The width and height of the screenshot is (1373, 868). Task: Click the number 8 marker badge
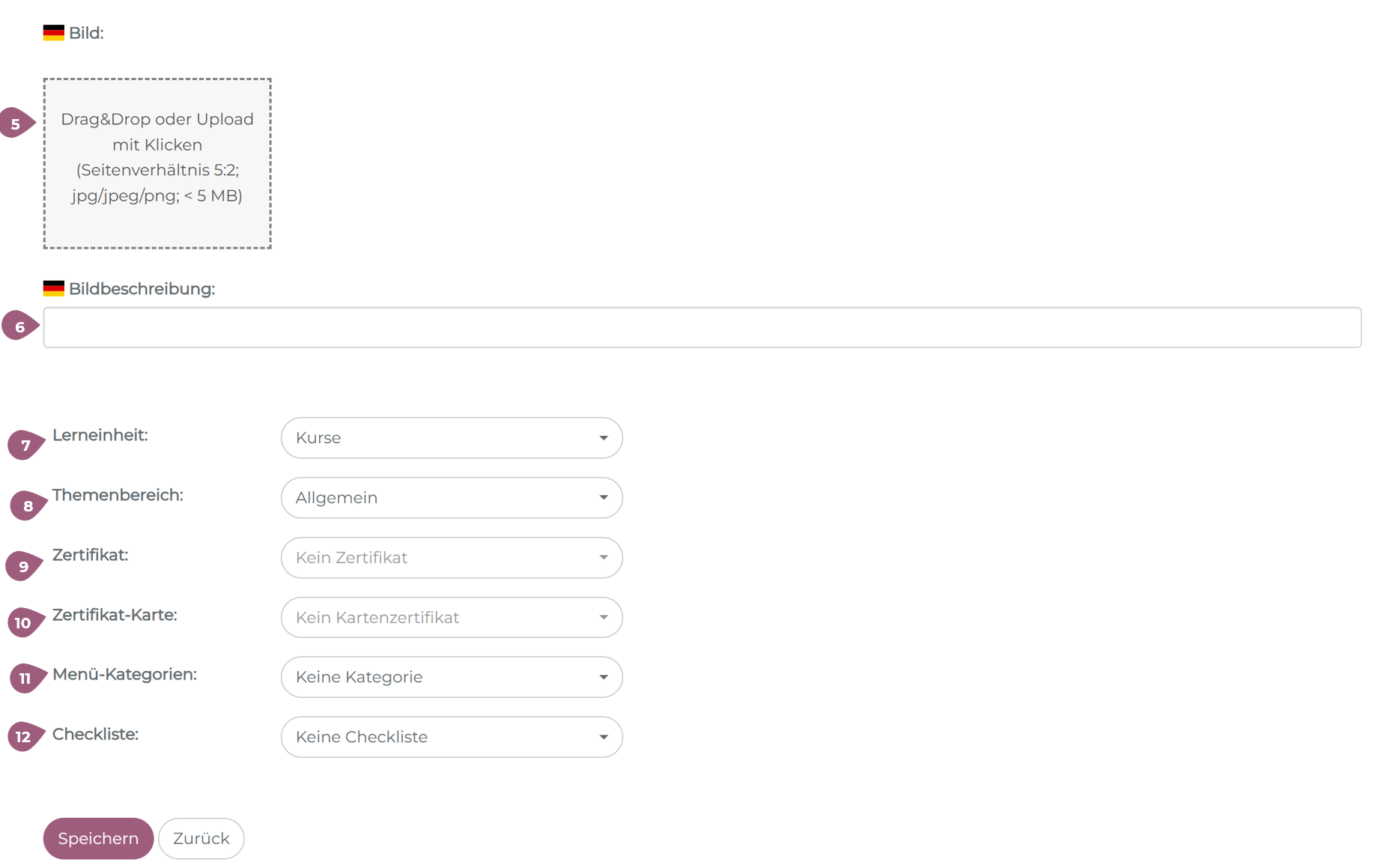point(28,506)
